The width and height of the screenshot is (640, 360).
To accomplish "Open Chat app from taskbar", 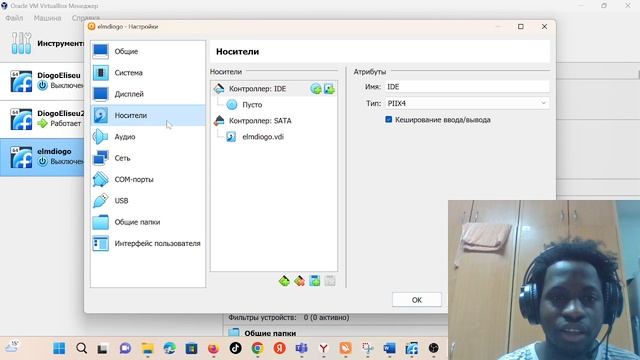I will coord(125,348).
